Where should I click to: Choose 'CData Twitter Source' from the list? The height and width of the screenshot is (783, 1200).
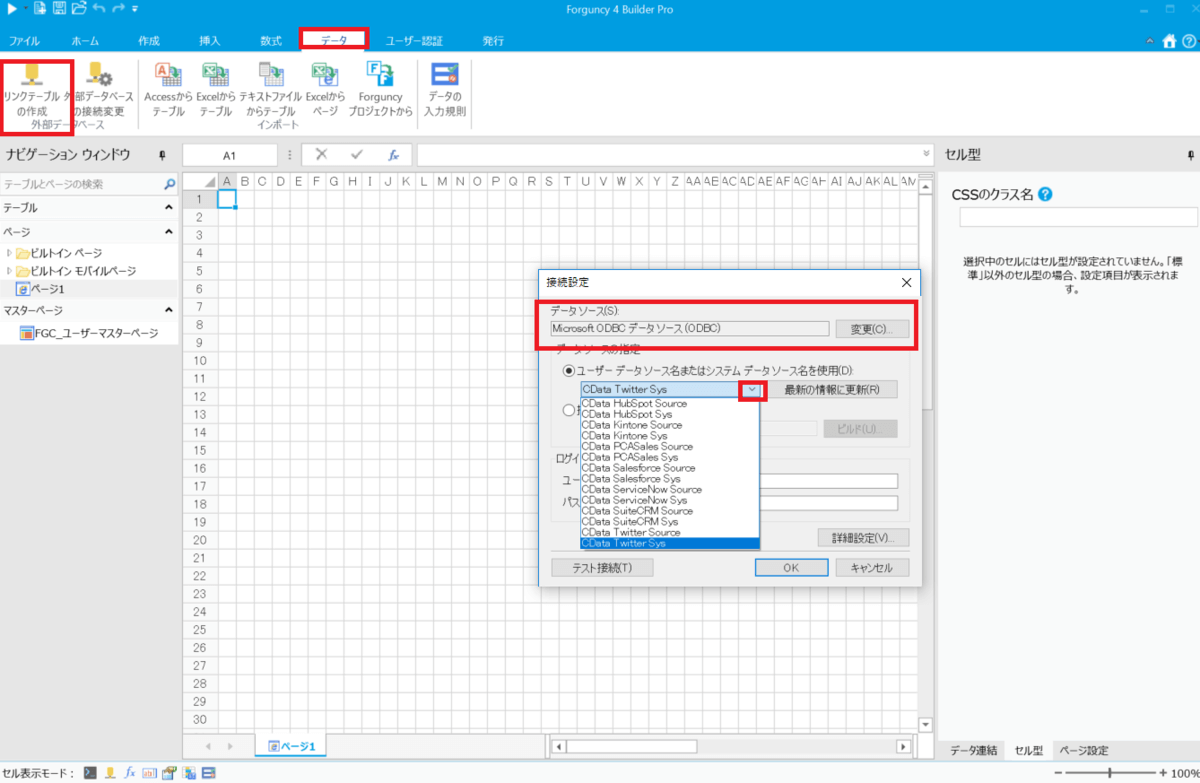670,533
